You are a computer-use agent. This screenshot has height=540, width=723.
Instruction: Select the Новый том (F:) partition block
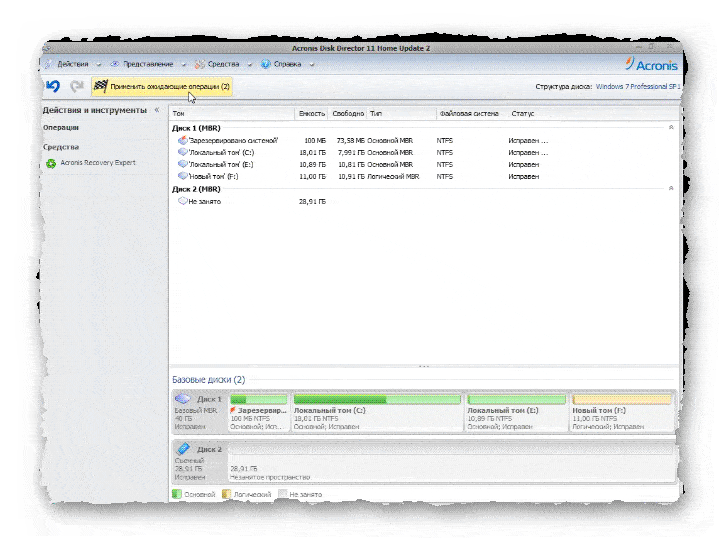(622, 412)
